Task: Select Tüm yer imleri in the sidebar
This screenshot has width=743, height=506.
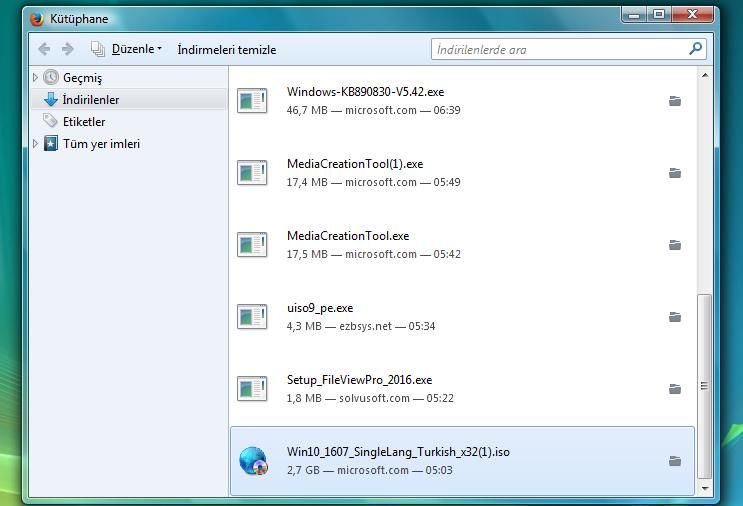Action: coord(101,144)
